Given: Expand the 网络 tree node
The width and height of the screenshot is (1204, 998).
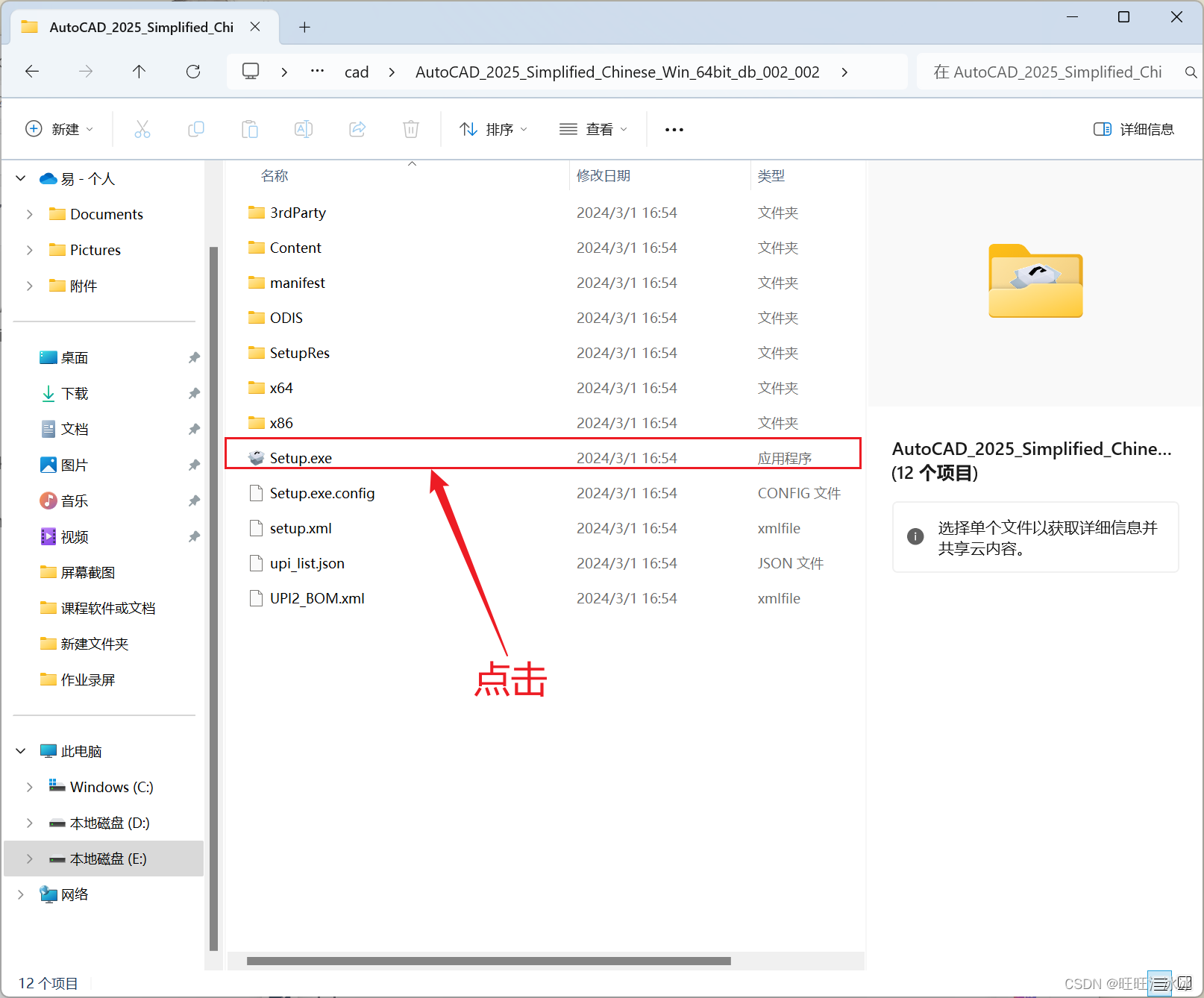Looking at the screenshot, I should click(x=21, y=894).
